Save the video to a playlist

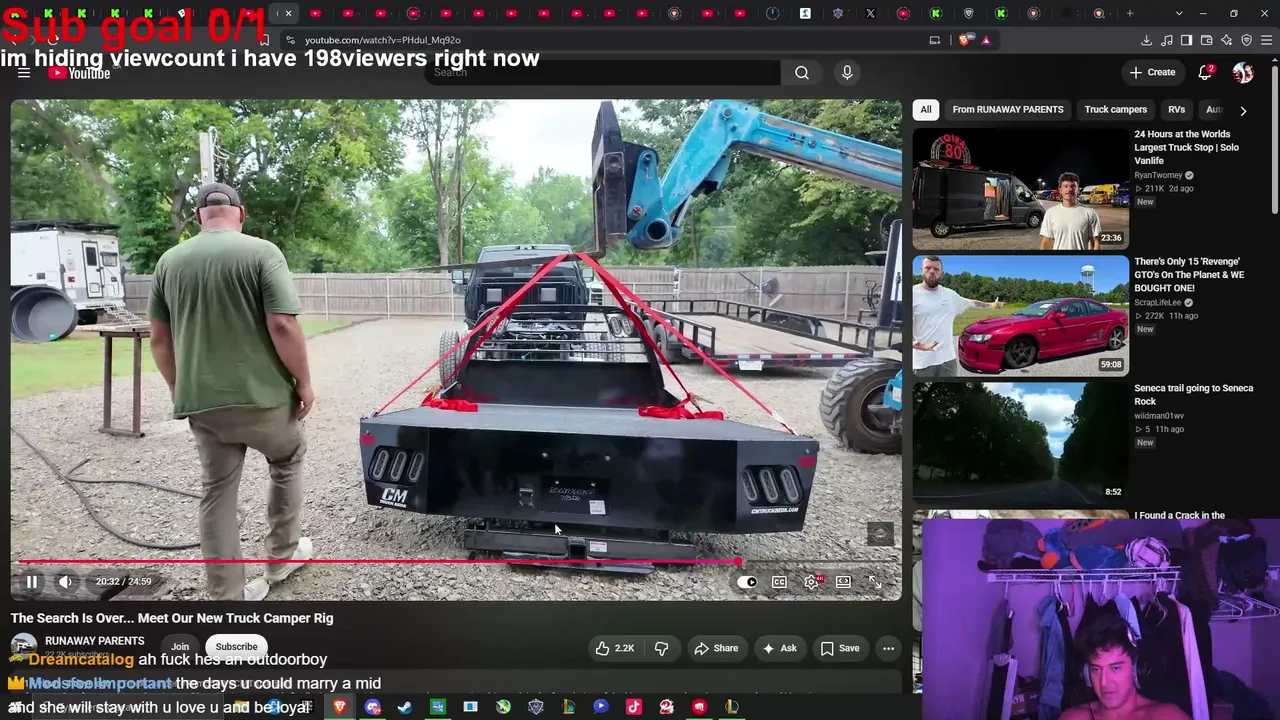pyautogui.click(x=840, y=648)
